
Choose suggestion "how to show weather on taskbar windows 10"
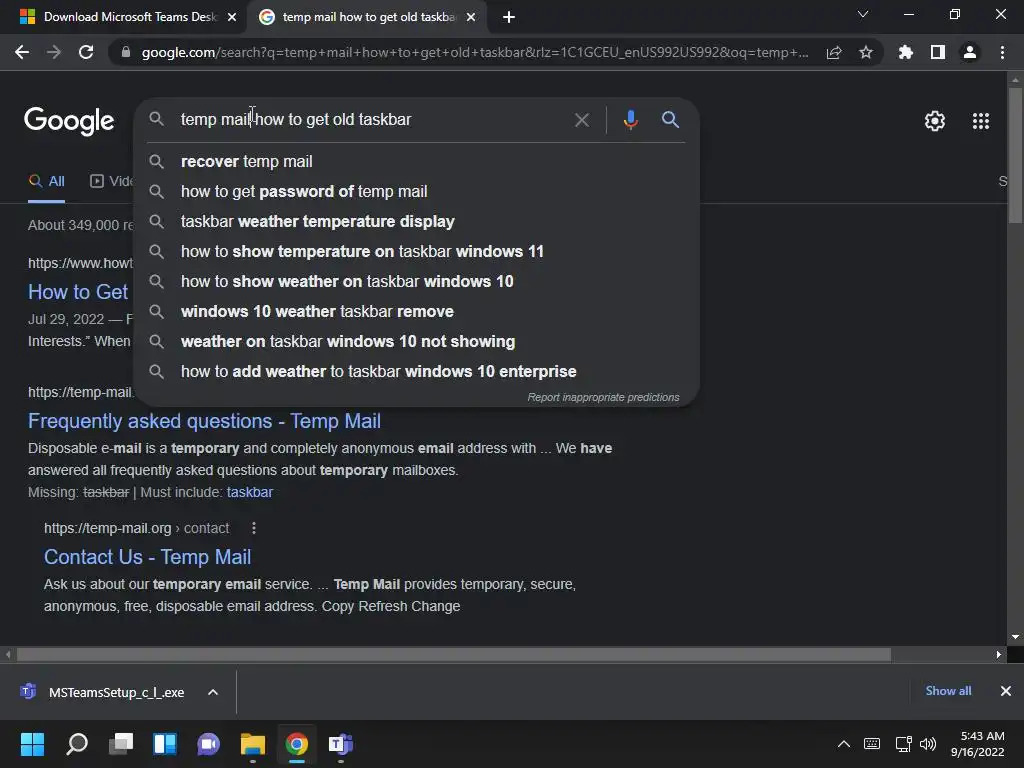[x=416, y=281]
